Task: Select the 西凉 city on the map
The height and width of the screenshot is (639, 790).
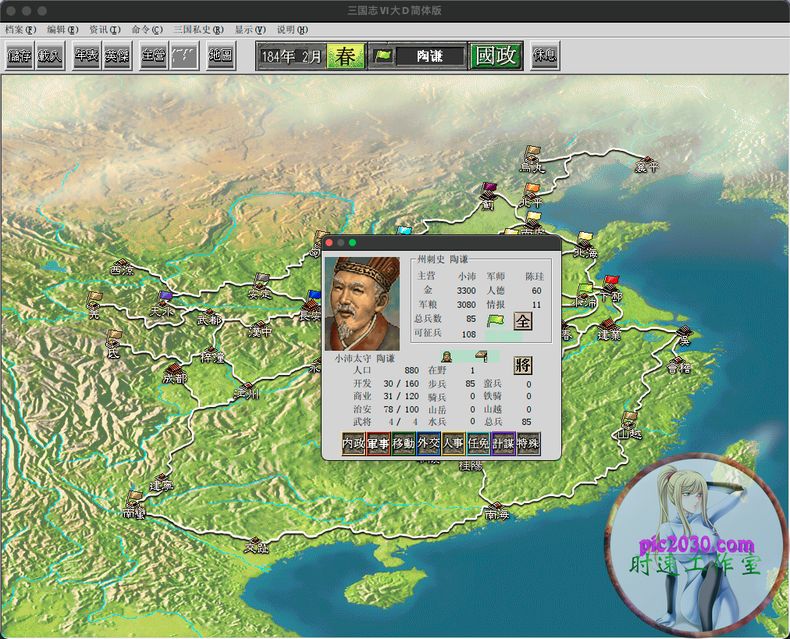Action: coord(122,268)
